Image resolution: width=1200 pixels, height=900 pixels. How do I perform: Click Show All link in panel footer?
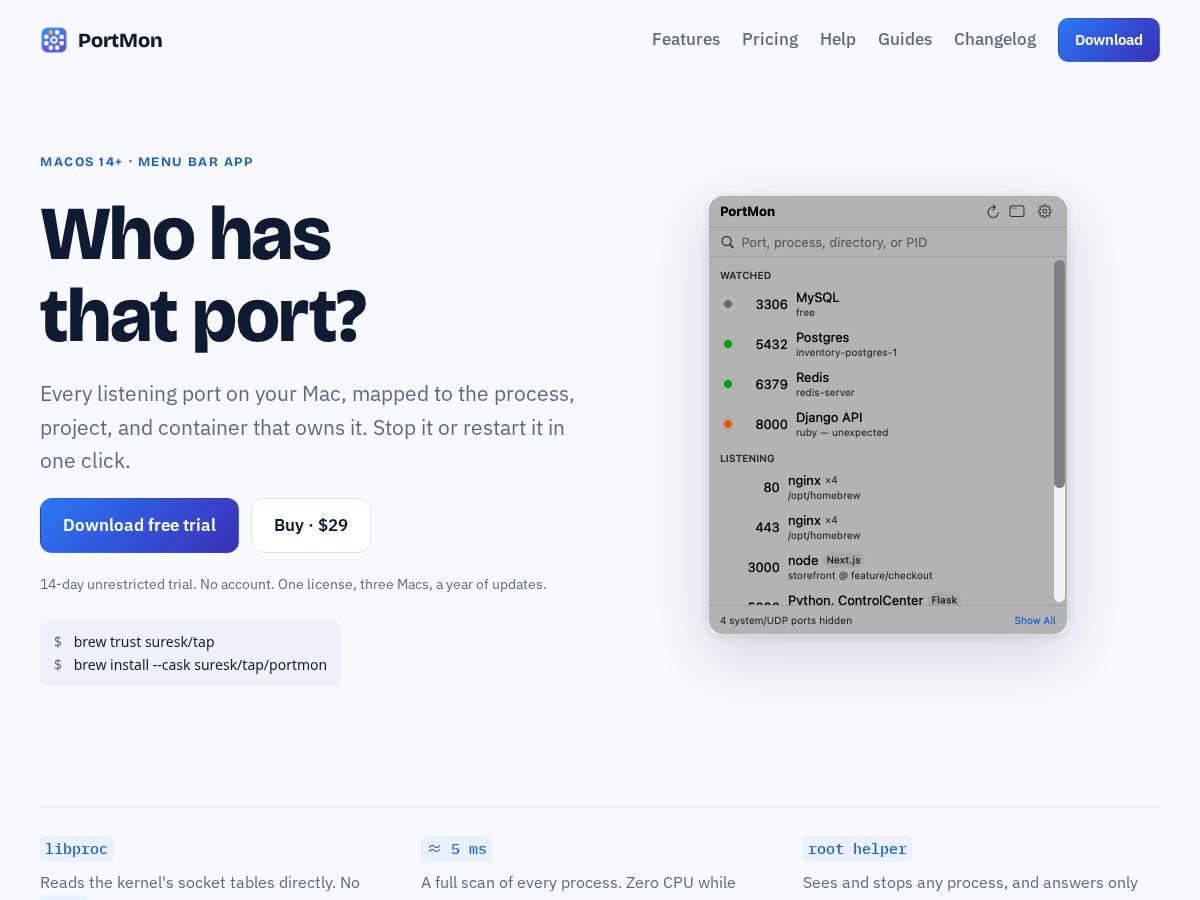point(1035,620)
